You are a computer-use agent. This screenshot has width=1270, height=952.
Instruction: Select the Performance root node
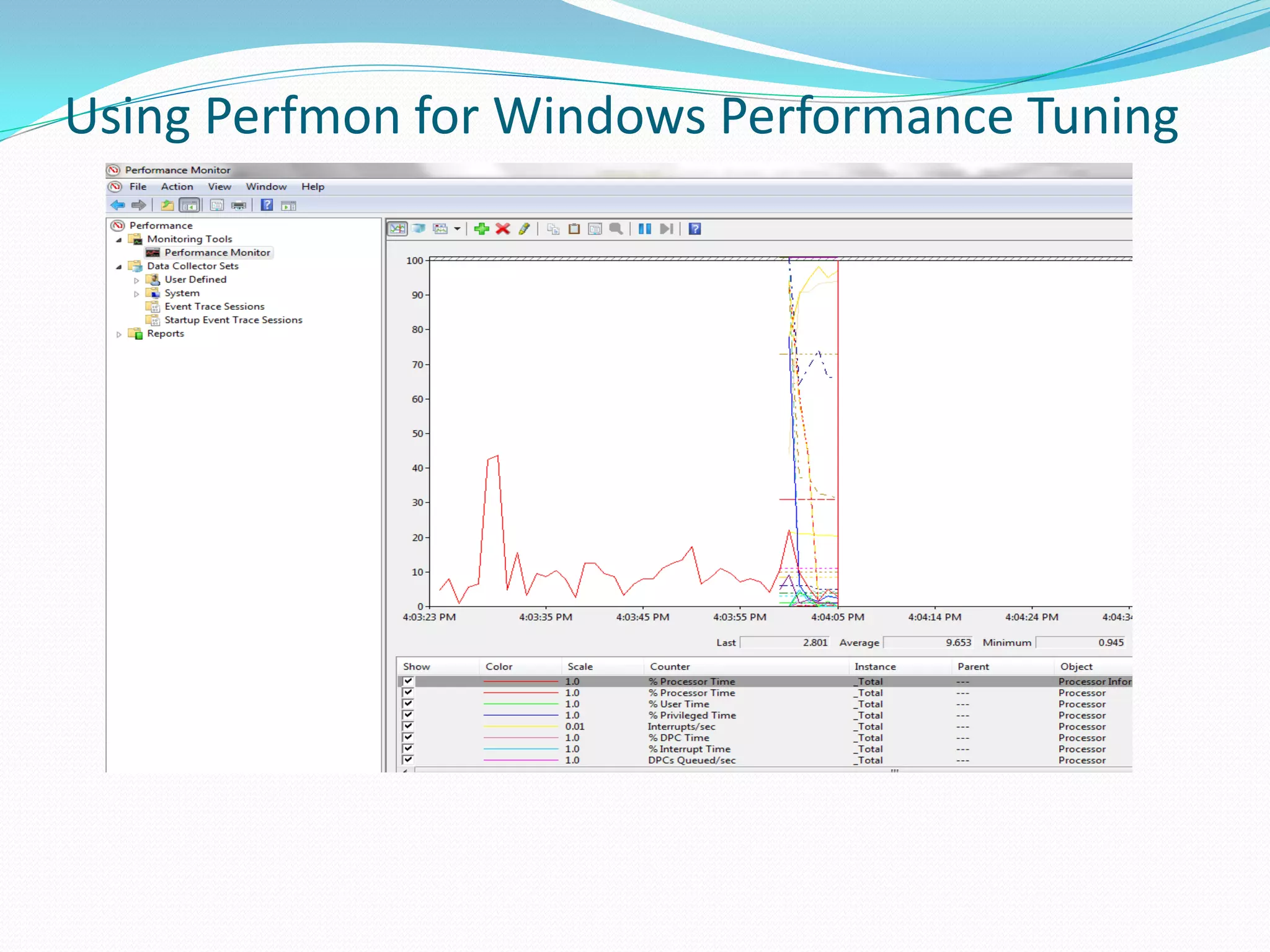(x=161, y=226)
